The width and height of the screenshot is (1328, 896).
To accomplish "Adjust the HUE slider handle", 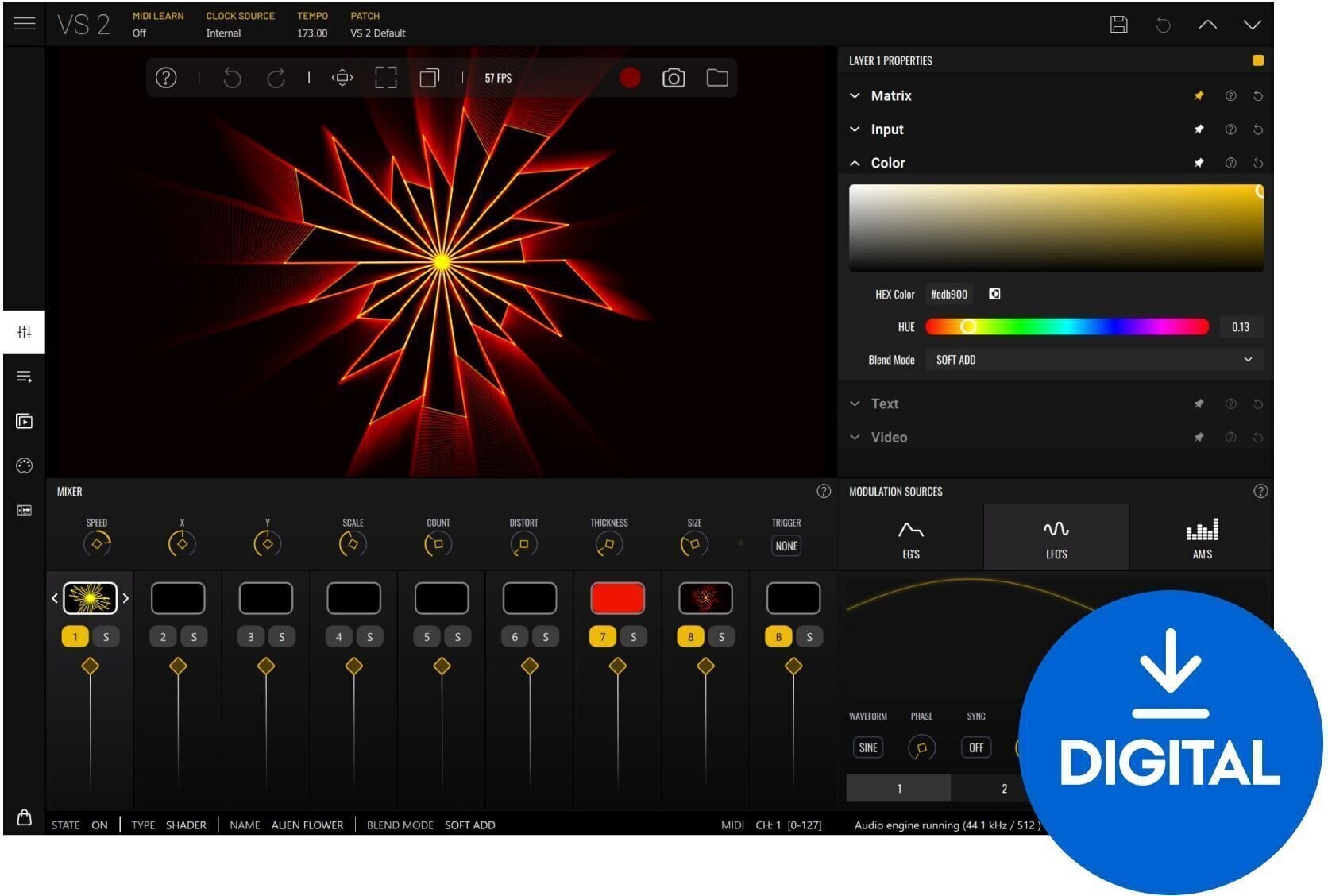I will pos(968,326).
